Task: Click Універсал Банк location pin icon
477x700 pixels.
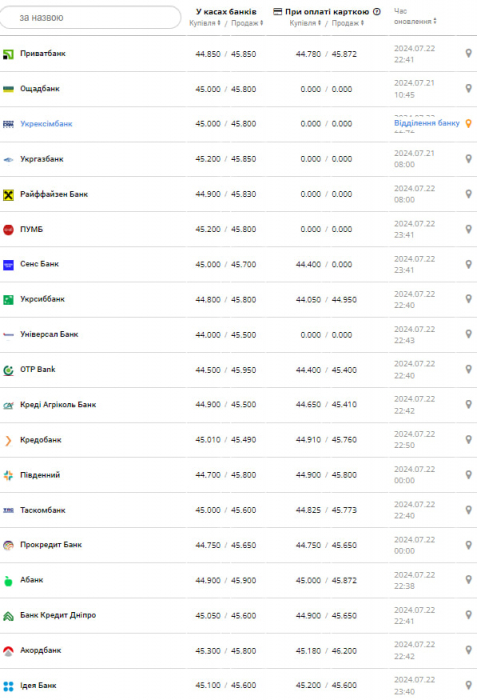Action: tap(469, 334)
